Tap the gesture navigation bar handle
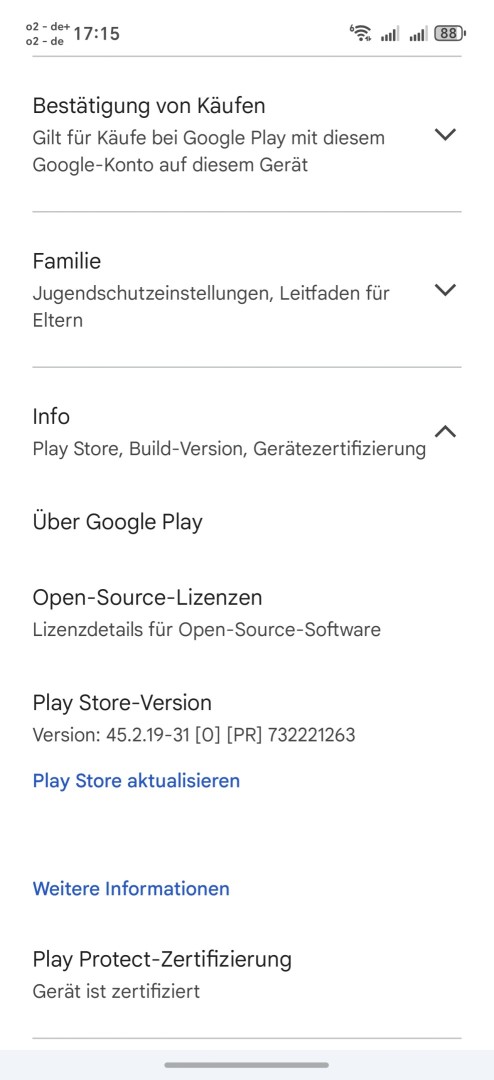Viewport: 494px width, 1080px height. tap(247, 1065)
